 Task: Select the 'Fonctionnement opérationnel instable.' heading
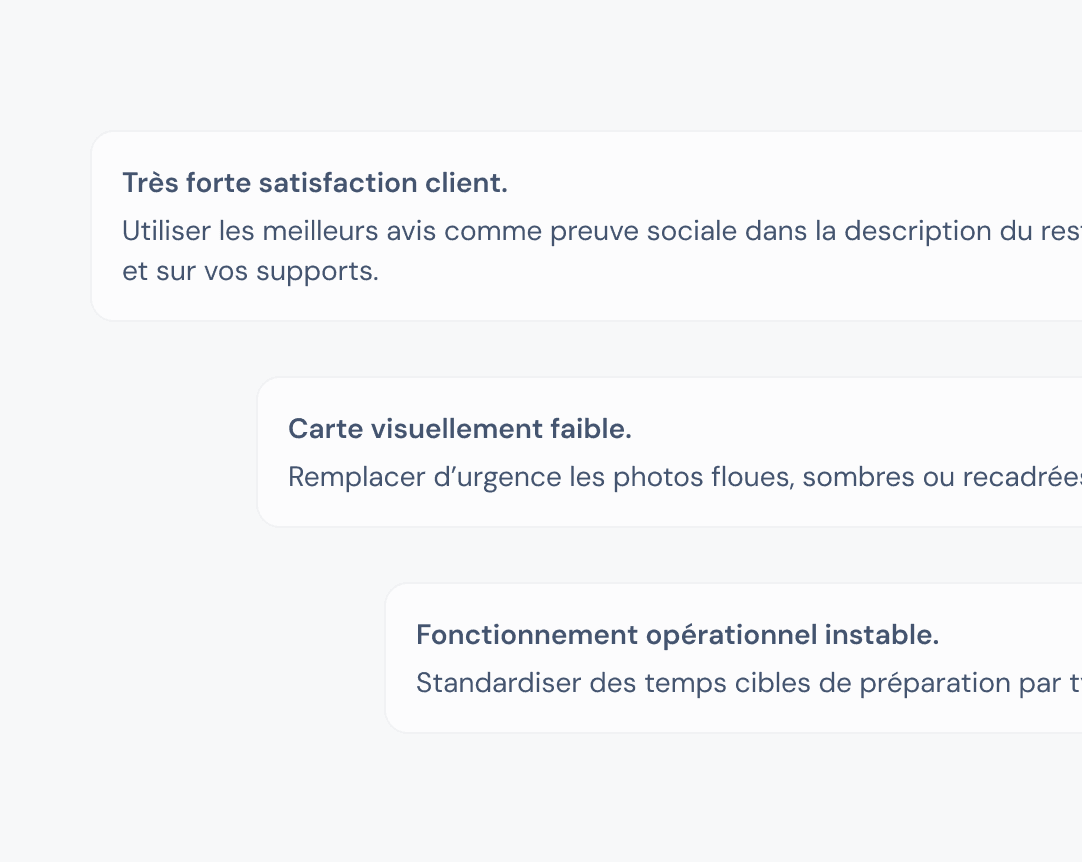point(678,635)
